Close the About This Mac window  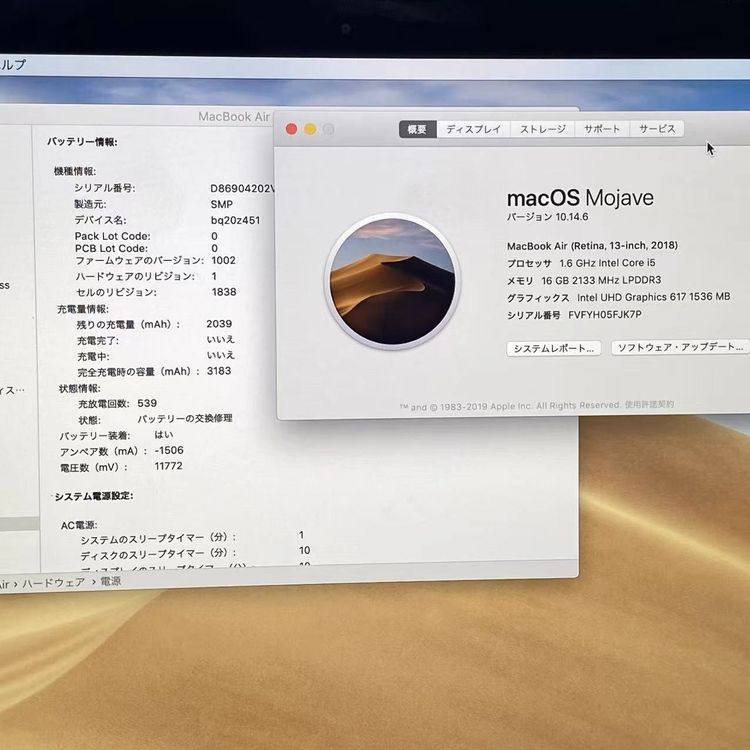click(x=291, y=129)
